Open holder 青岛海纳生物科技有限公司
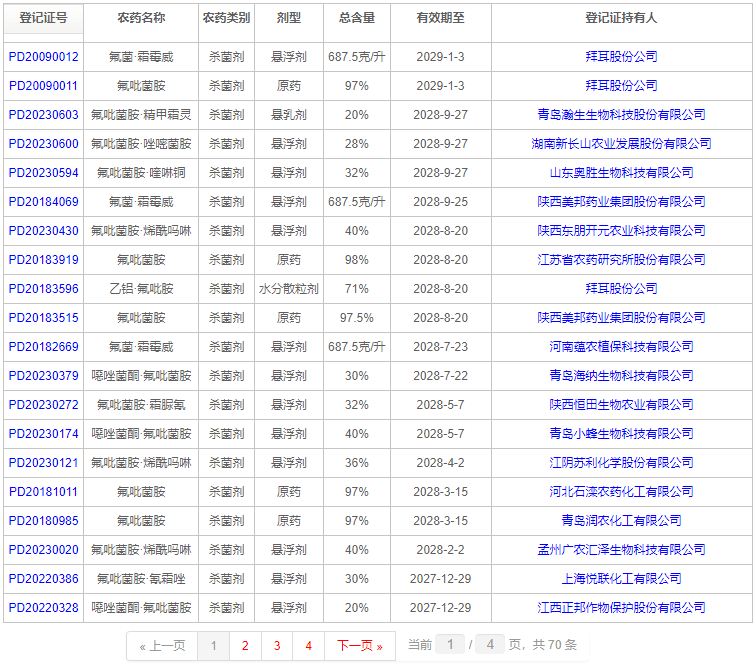The image size is (756, 668). tap(621, 376)
